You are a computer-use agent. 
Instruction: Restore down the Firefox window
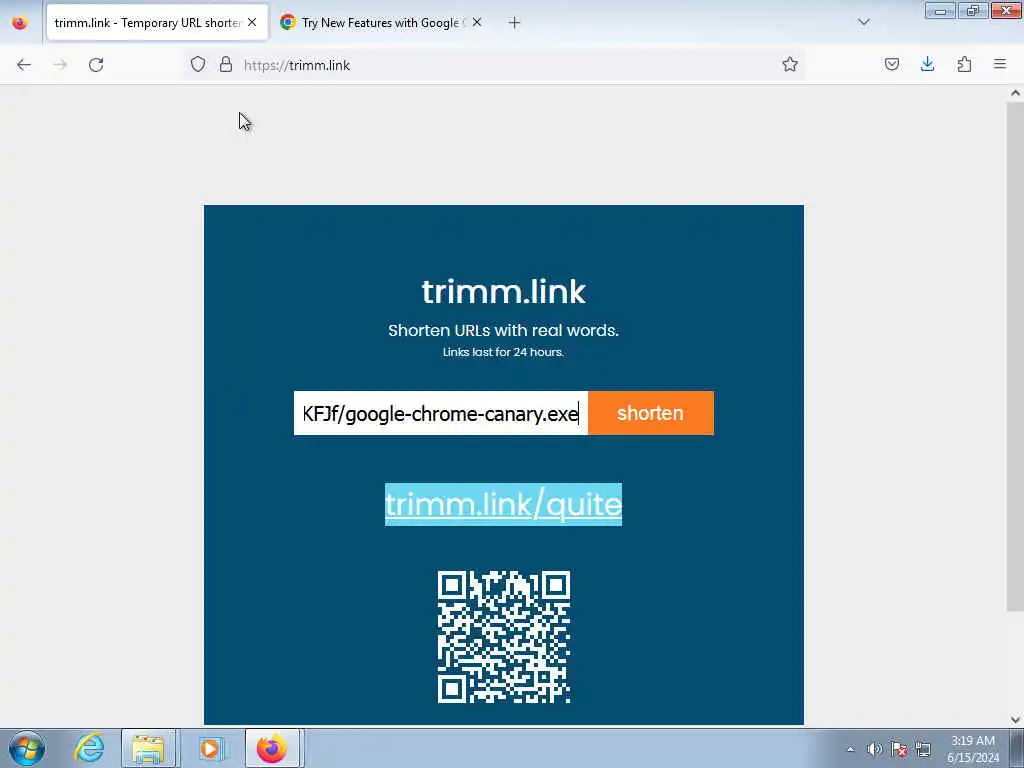(x=972, y=10)
